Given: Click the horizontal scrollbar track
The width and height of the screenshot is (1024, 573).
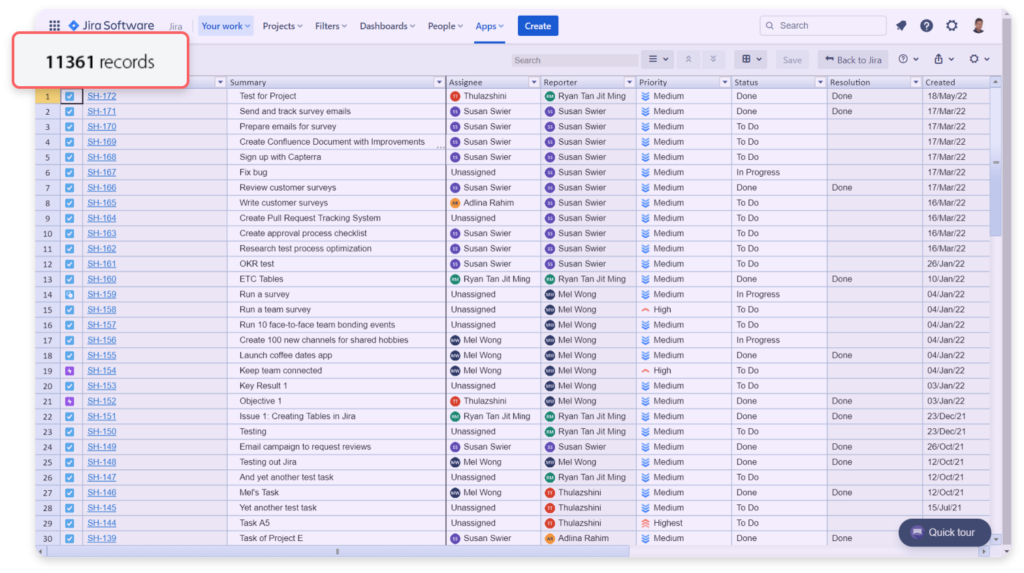Looking at the screenshot, I should (x=513, y=552).
